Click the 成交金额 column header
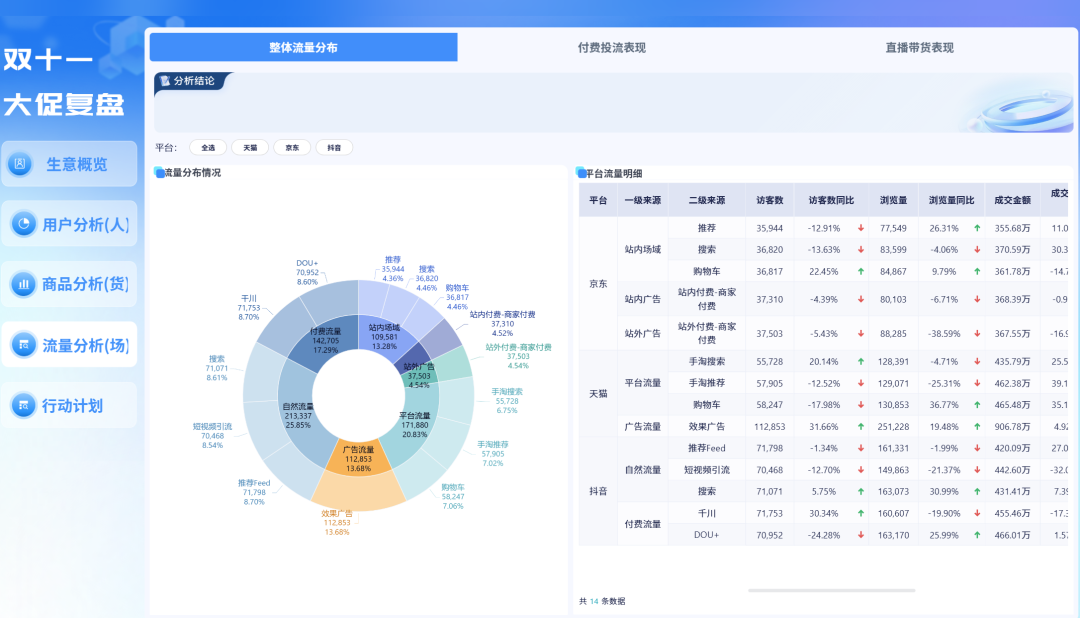 click(1012, 200)
